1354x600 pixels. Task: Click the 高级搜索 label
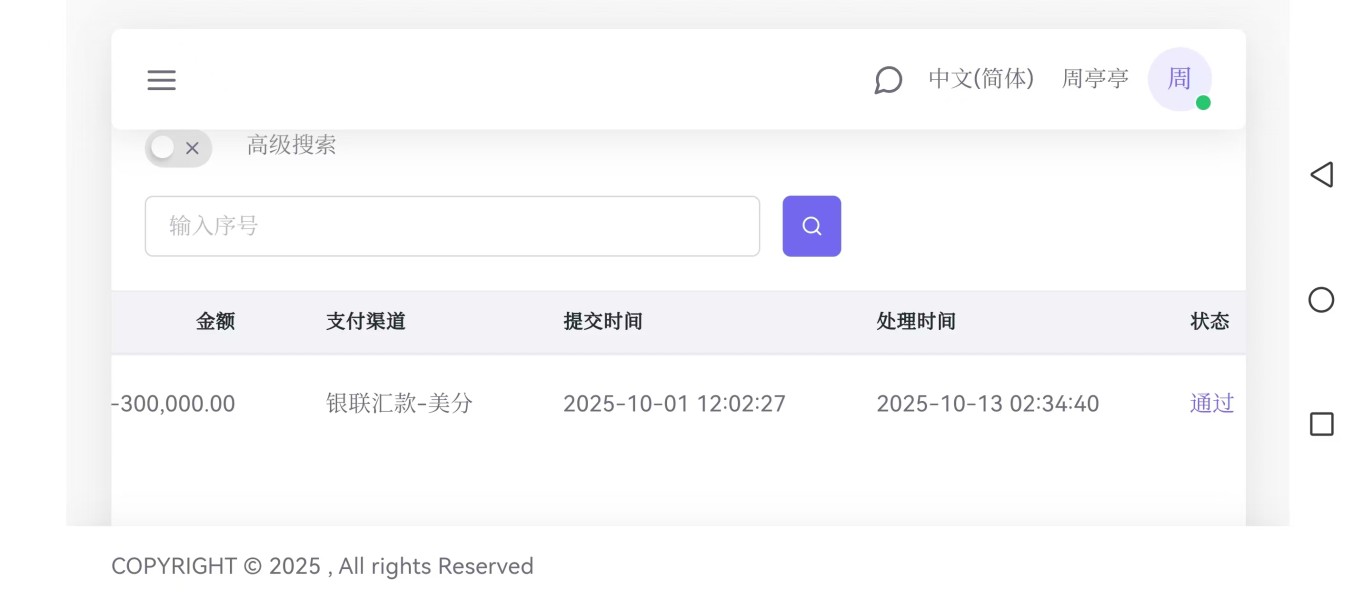291,145
